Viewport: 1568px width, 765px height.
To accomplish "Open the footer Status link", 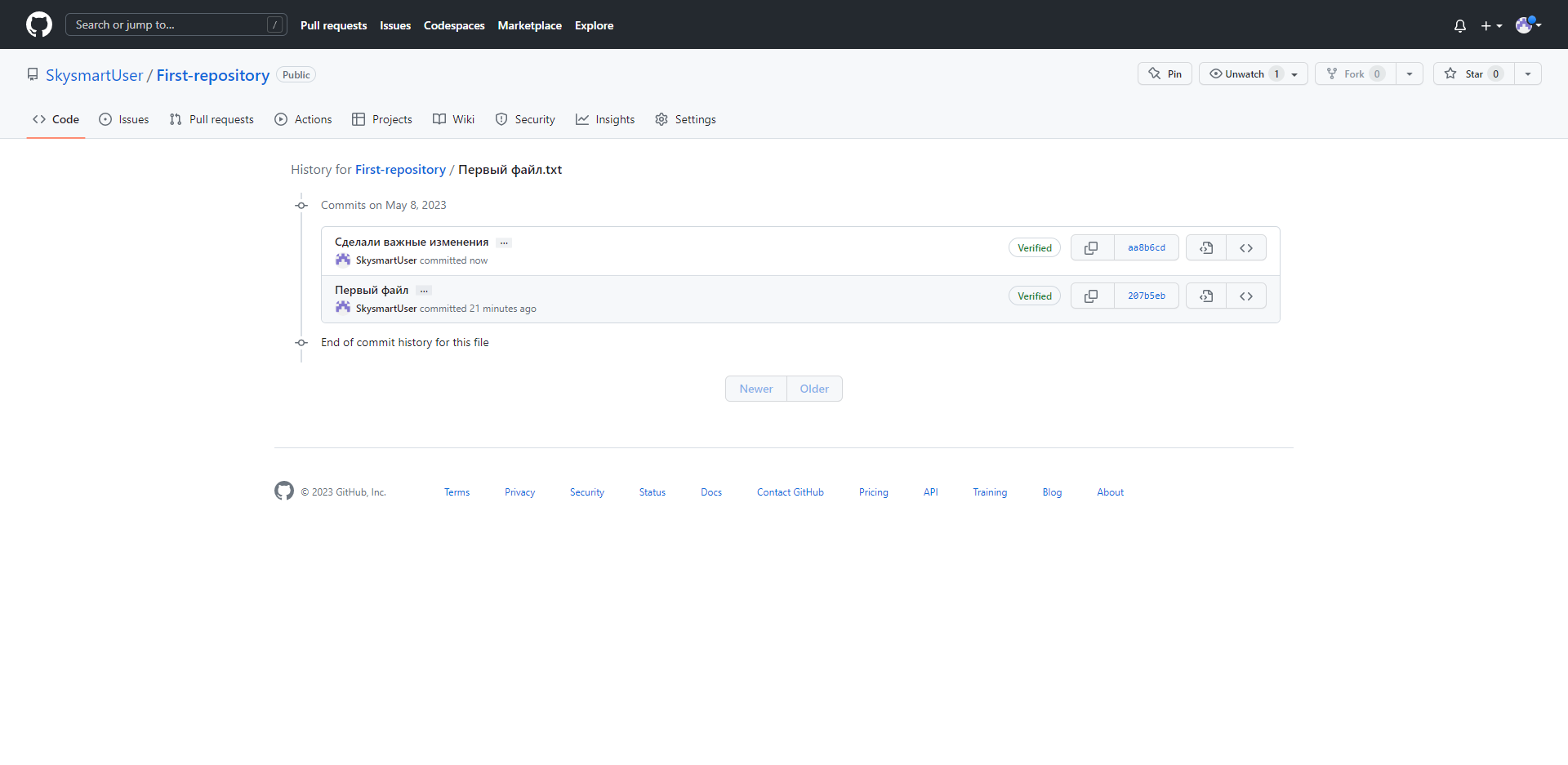I will click(653, 492).
